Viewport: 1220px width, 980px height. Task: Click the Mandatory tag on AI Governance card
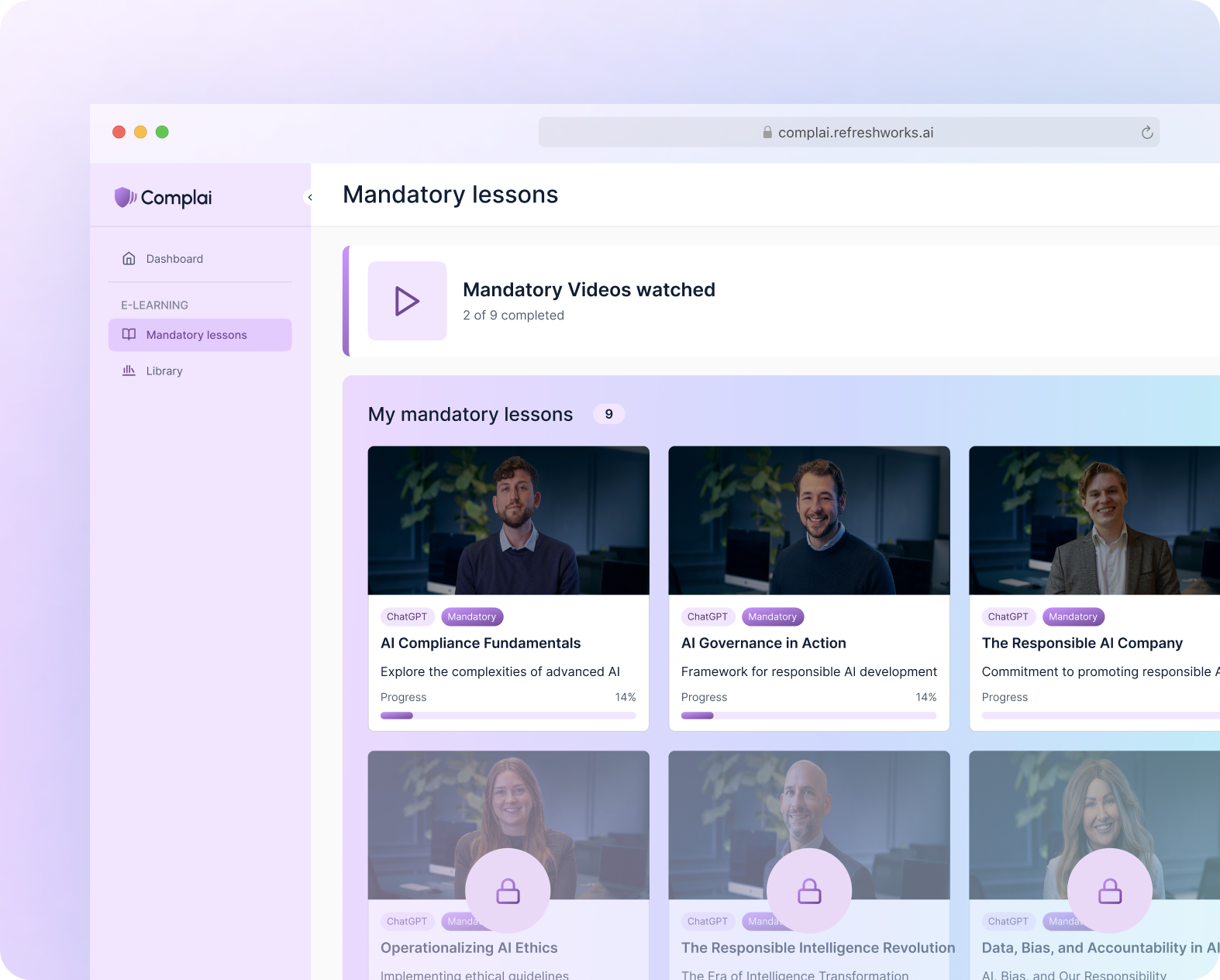[772, 617]
